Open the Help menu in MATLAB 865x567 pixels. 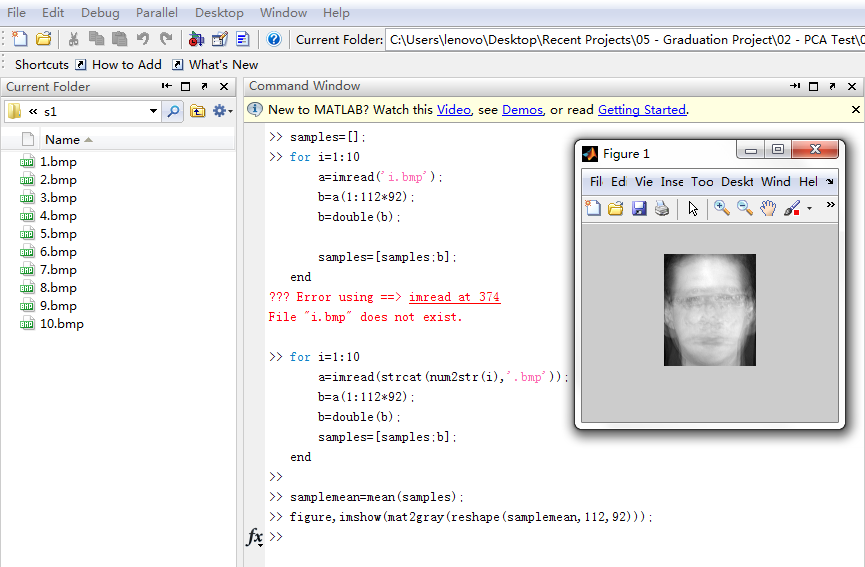(336, 12)
